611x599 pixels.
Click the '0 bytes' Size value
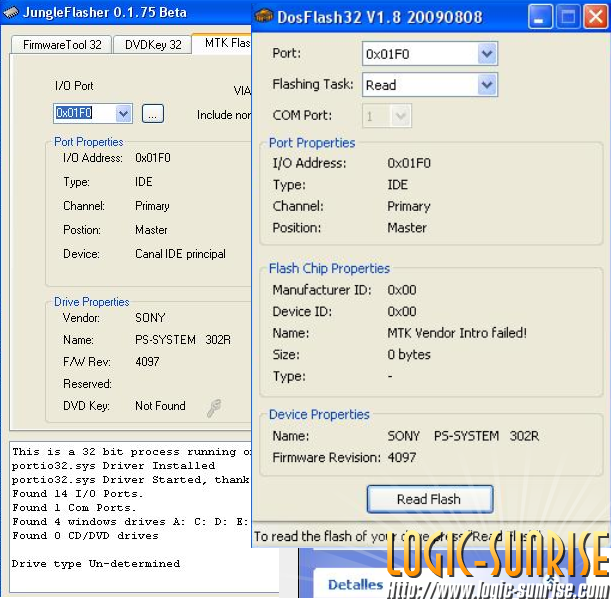click(x=409, y=355)
